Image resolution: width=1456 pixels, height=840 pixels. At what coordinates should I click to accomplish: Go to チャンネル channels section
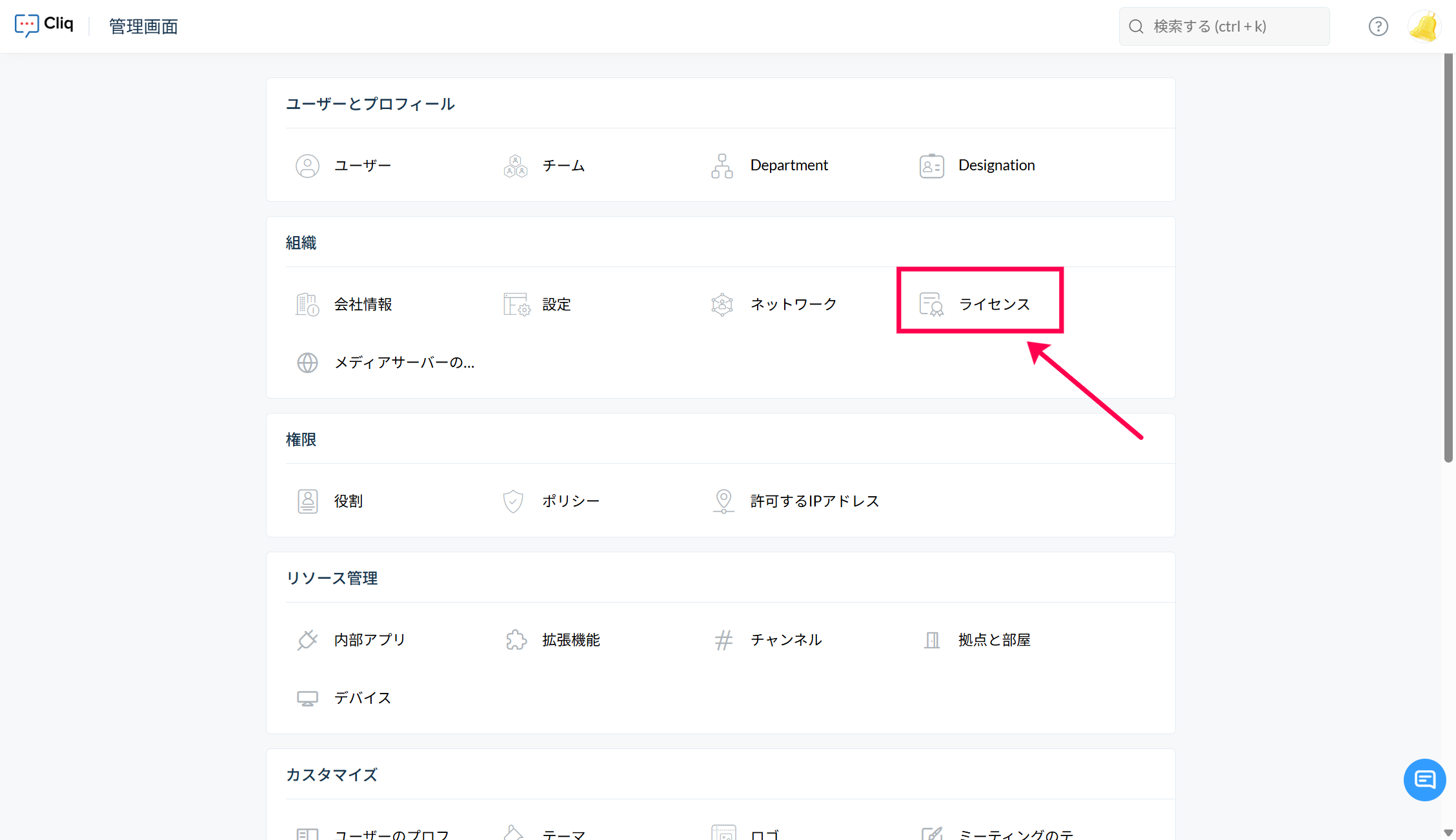coord(785,640)
